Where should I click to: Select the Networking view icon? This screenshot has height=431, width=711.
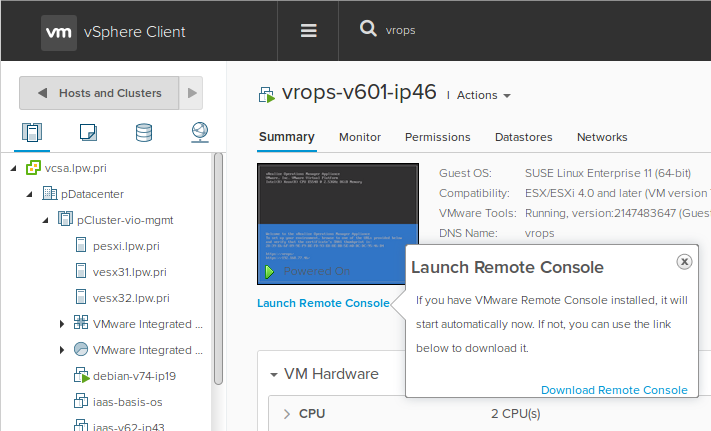pos(200,132)
